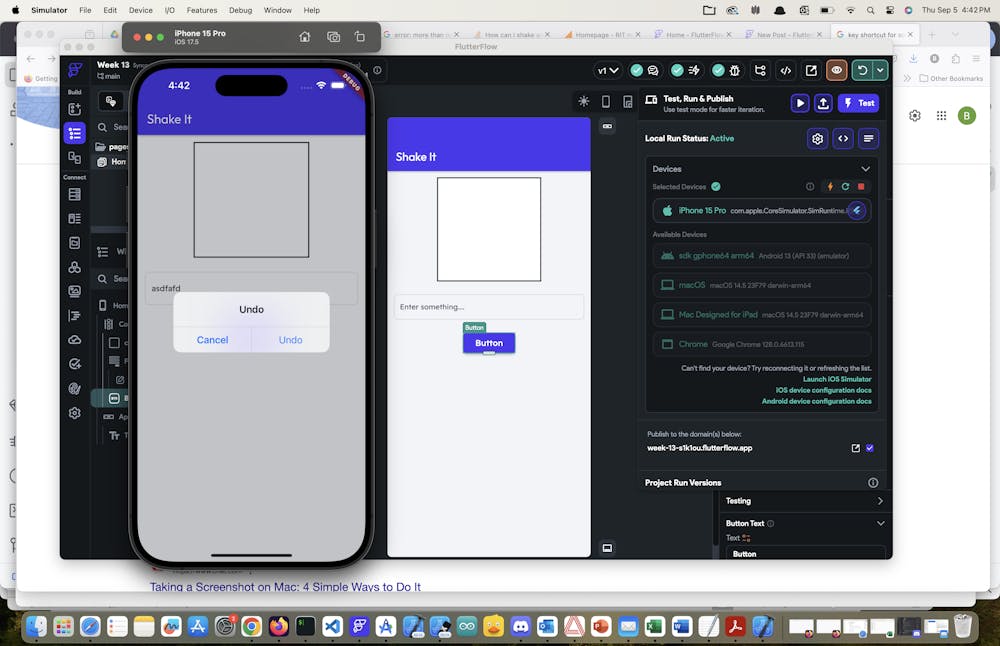Viewport: 1000px width, 646px height.
Task: Toggle the publish domain checkbox
Action: pyautogui.click(x=870, y=448)
